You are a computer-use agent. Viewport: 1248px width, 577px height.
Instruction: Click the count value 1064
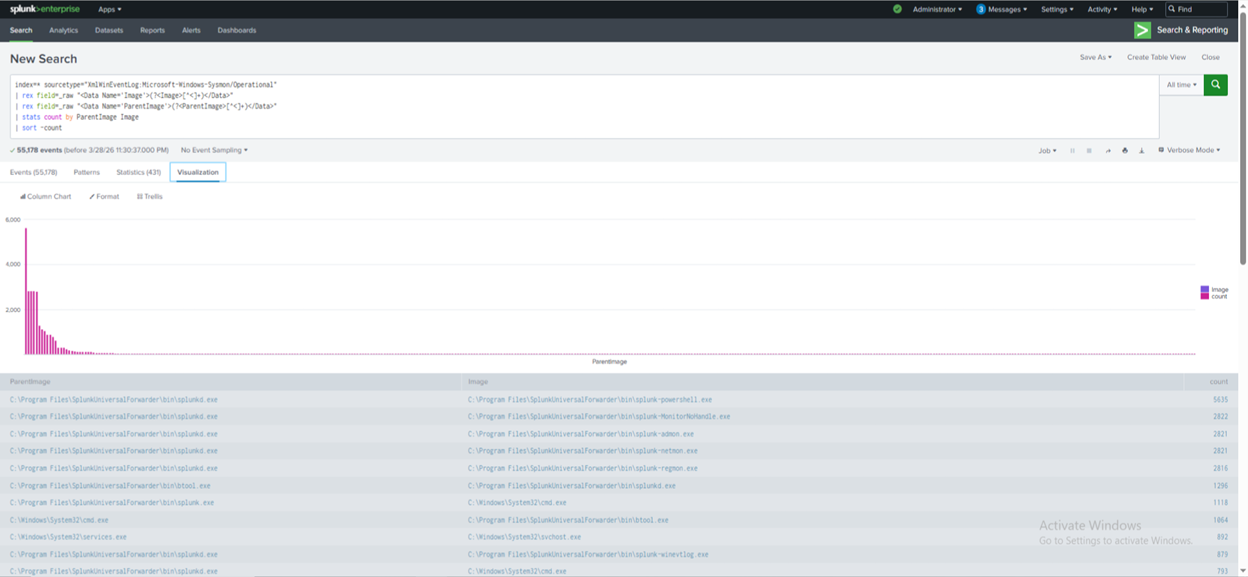[1219, 520]
